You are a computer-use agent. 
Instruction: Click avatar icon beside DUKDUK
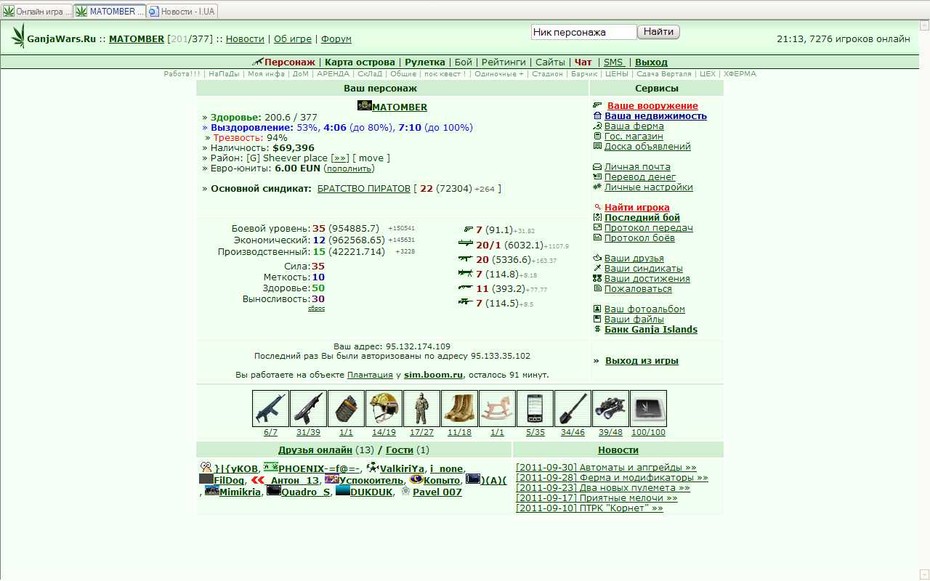(343, 491)
